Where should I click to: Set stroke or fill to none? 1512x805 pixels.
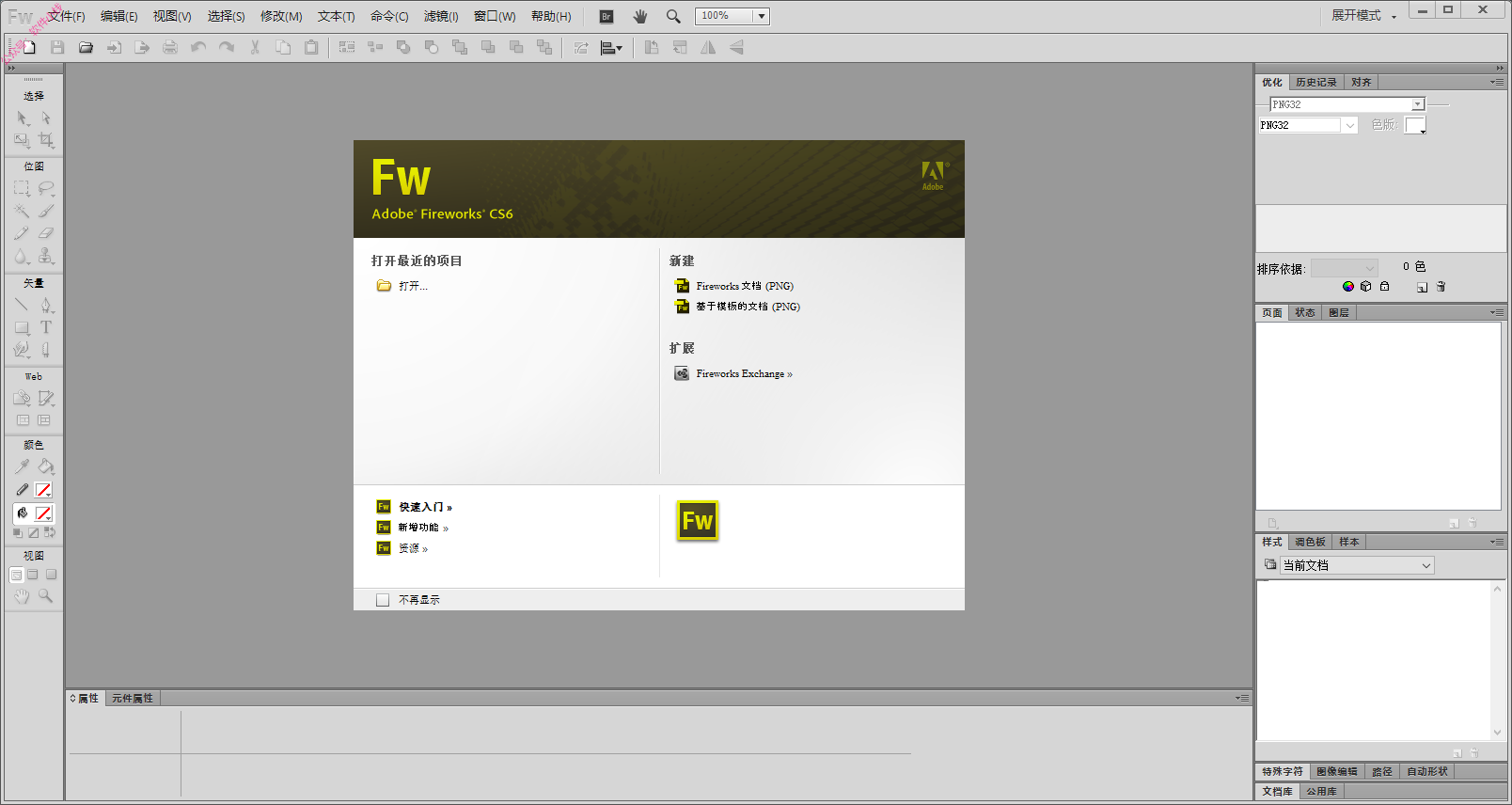(33, 533)
